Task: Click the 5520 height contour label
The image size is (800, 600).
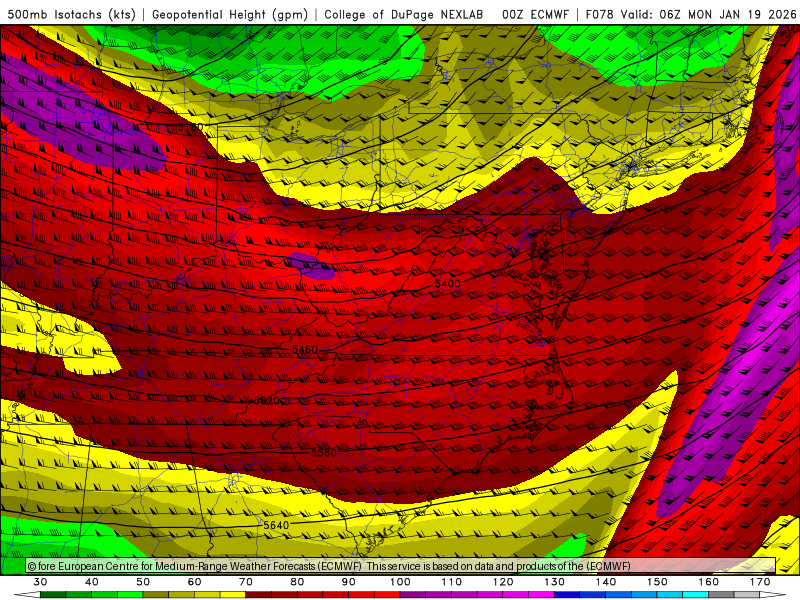Action: tap(266, 401)
